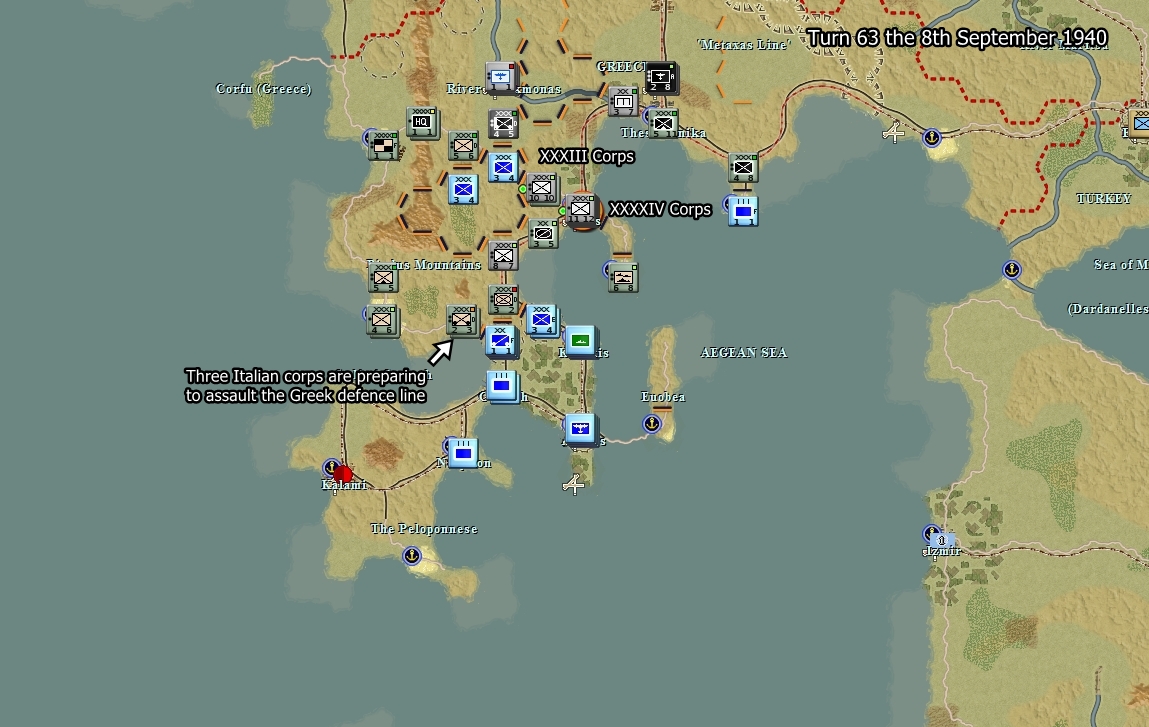The width and height of the screenshot is (1149, 727).
Task: Click the 'Metaxas Line' map label
Action: click(744, 45)
